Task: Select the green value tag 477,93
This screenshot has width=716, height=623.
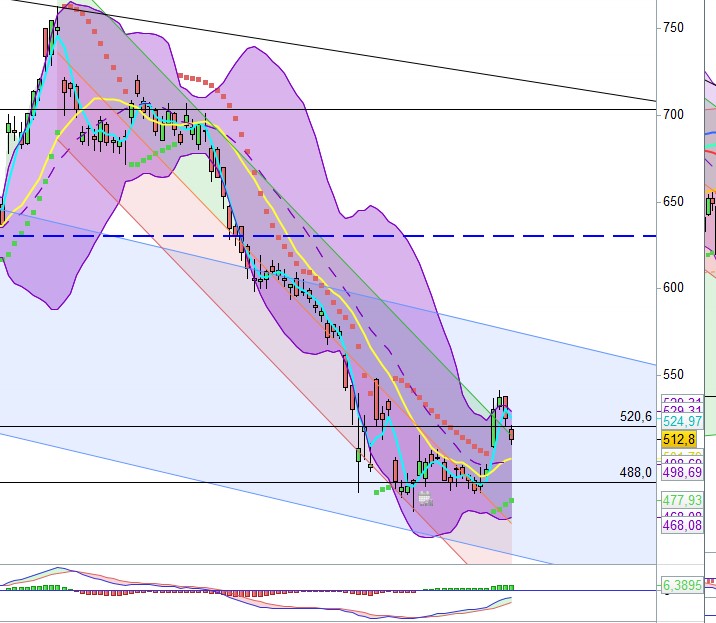Action: click(682, 500)
